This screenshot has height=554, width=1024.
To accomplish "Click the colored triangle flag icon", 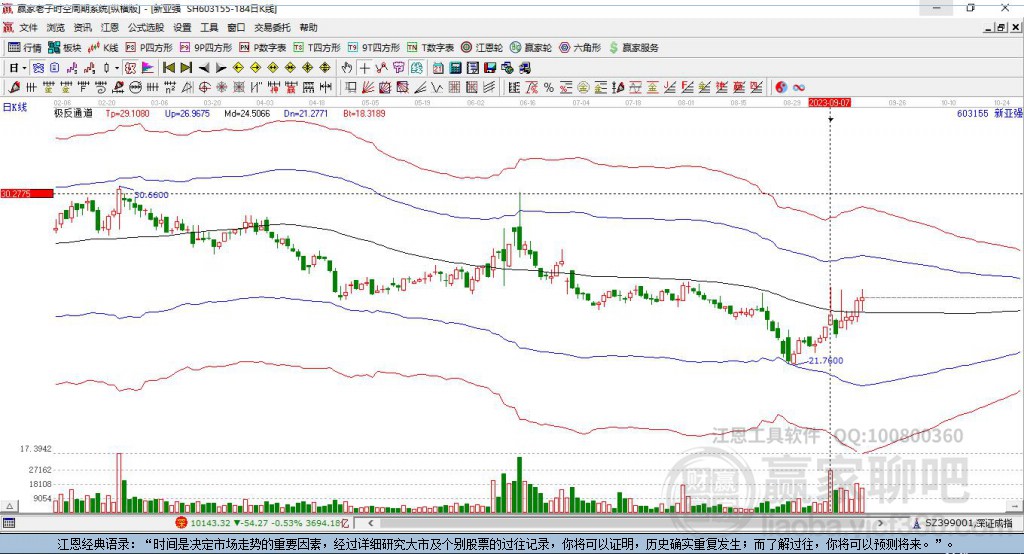I will click(148, 68).
